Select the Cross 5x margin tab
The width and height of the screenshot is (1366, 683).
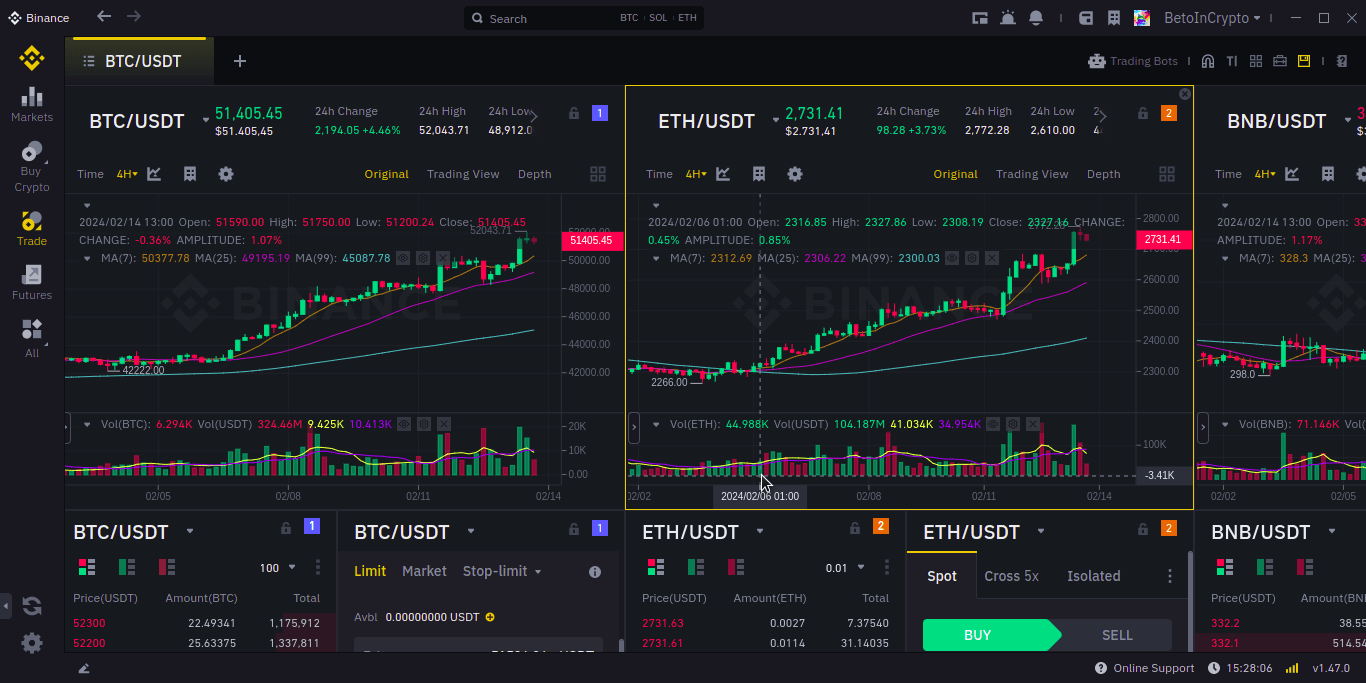(x=1011, y=576)
